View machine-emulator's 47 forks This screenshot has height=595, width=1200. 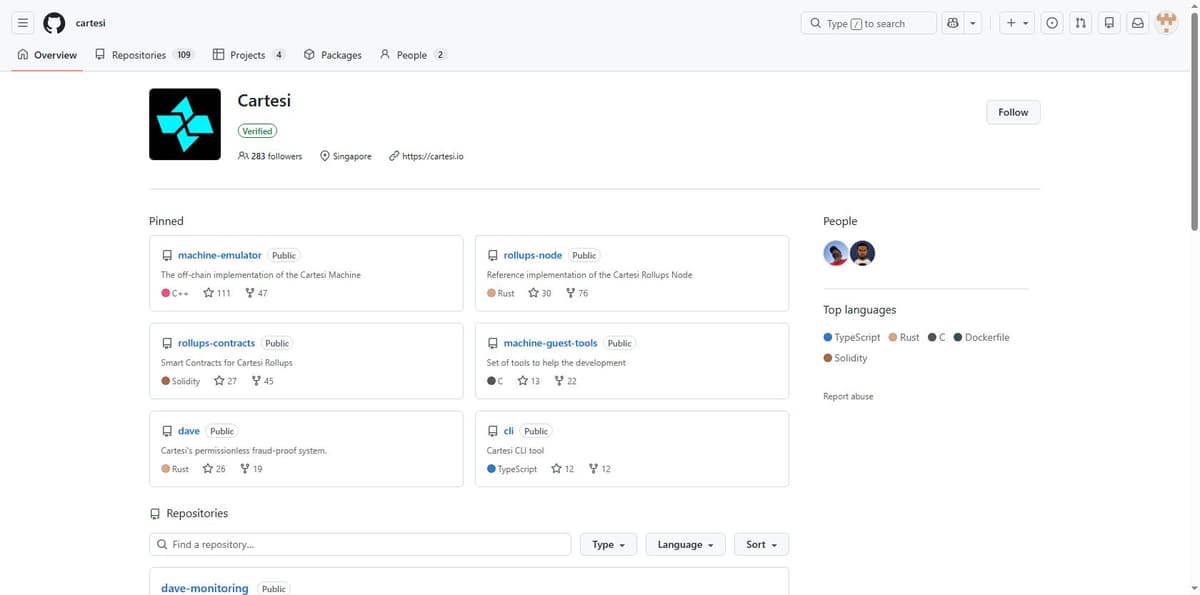[256, 293]
